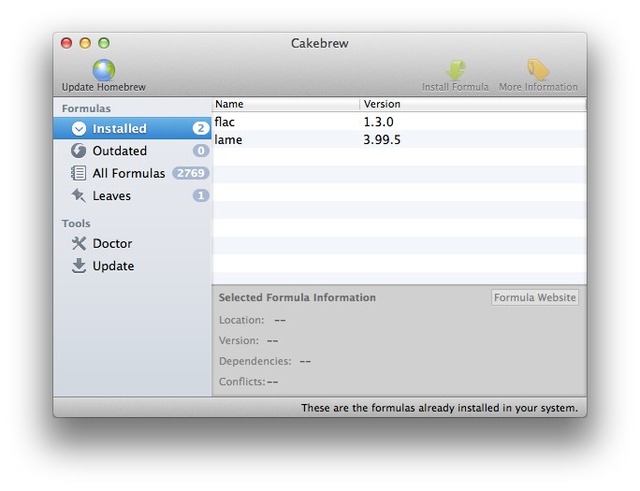Click the Tools section header
The image size is (640, 491).
pos(76,224)
